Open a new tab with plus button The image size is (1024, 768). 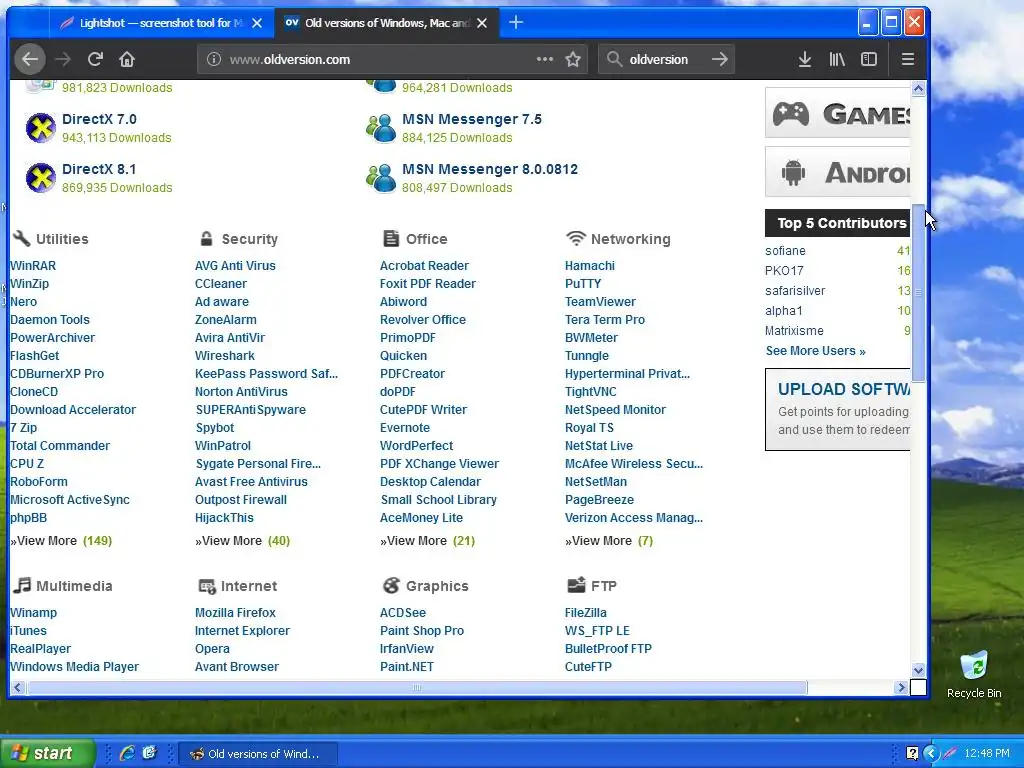coord(516,23)
